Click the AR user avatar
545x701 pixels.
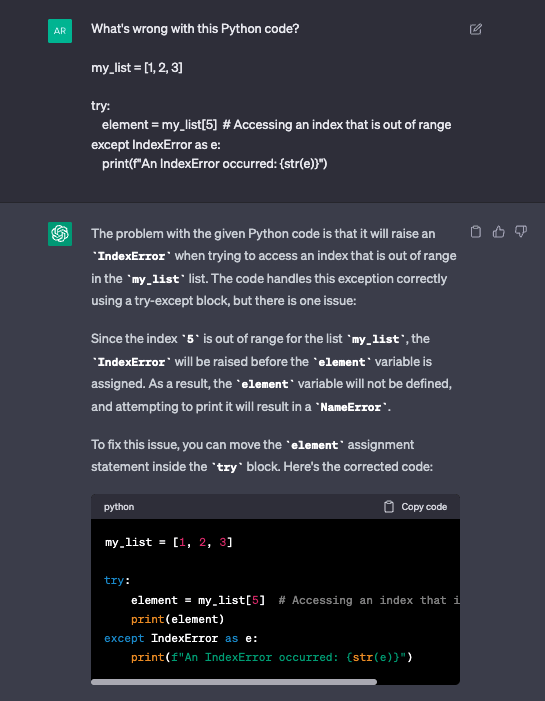pos(60,31)
